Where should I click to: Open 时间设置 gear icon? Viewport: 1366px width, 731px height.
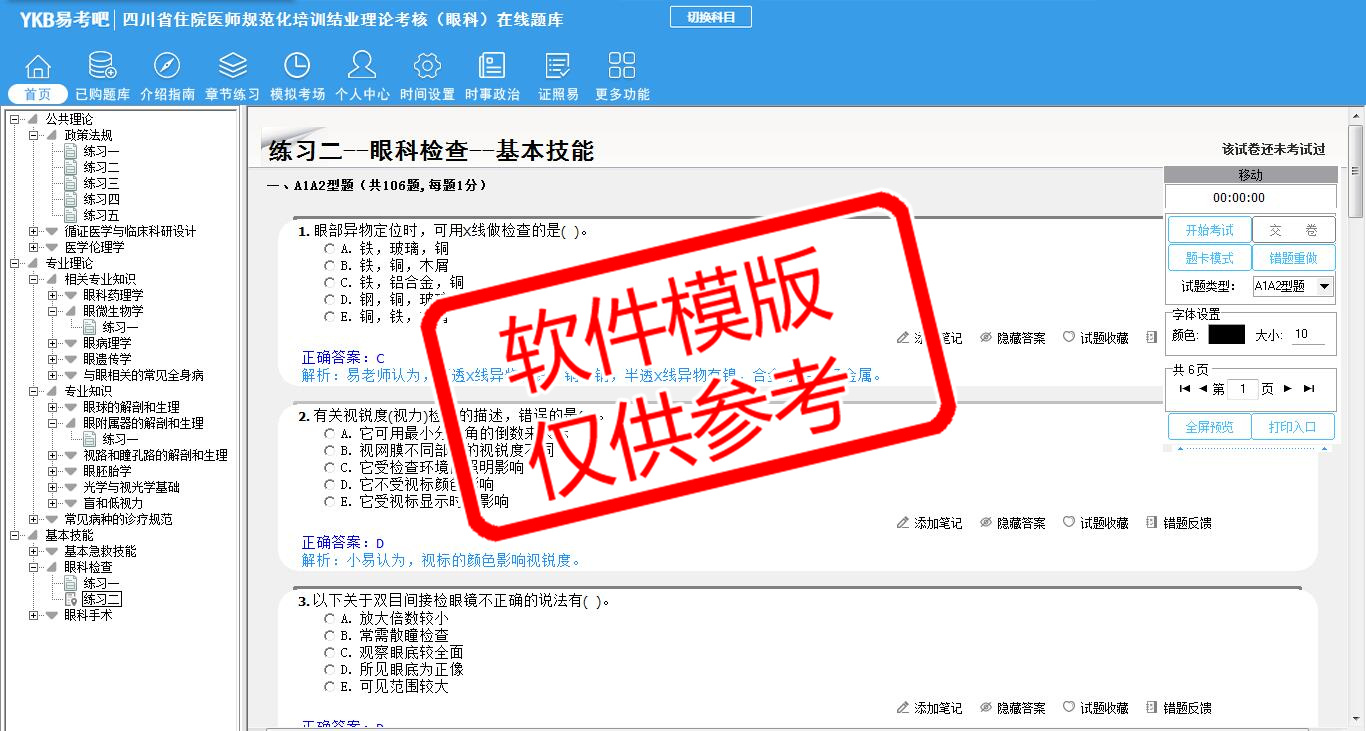click(427, 67)
